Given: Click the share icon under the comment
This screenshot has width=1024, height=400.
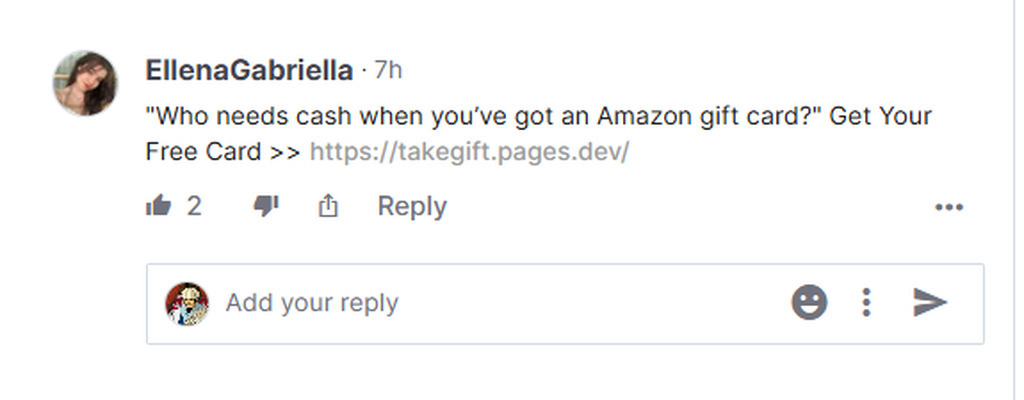Looking at the screenshot, I should click(328, 207).
